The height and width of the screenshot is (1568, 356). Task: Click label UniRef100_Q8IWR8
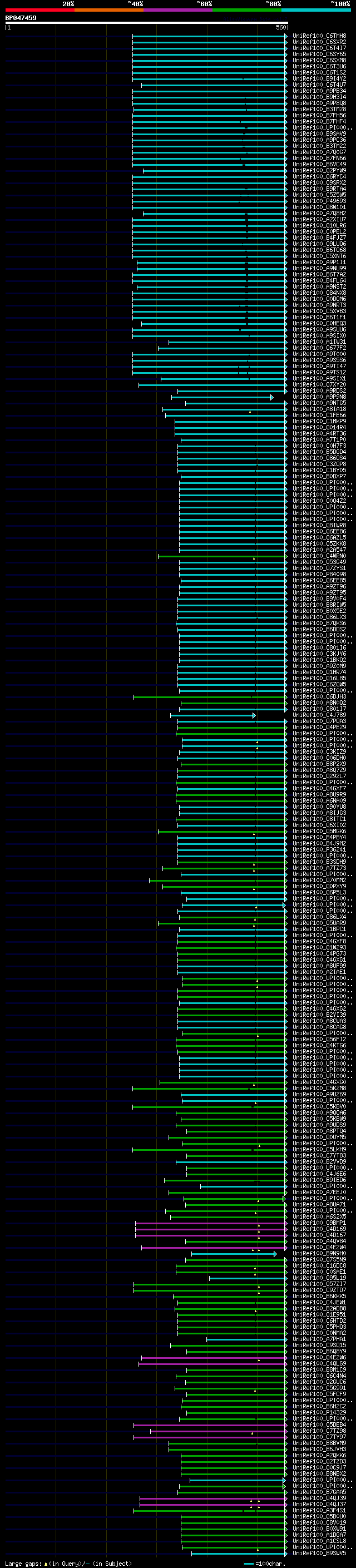pyautogui.click(x=319, y=525)
